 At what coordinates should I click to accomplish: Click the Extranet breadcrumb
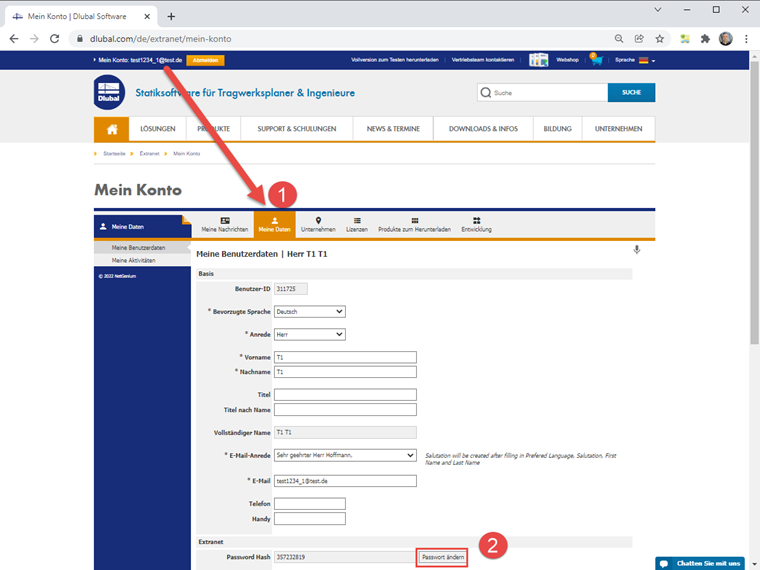(x=149, y=154)
